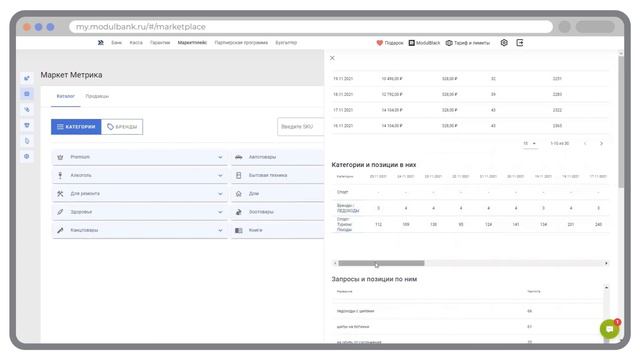Click the highlighted second left sidebar icon
This screenshot has height=360, width=640.
point(27,94)
